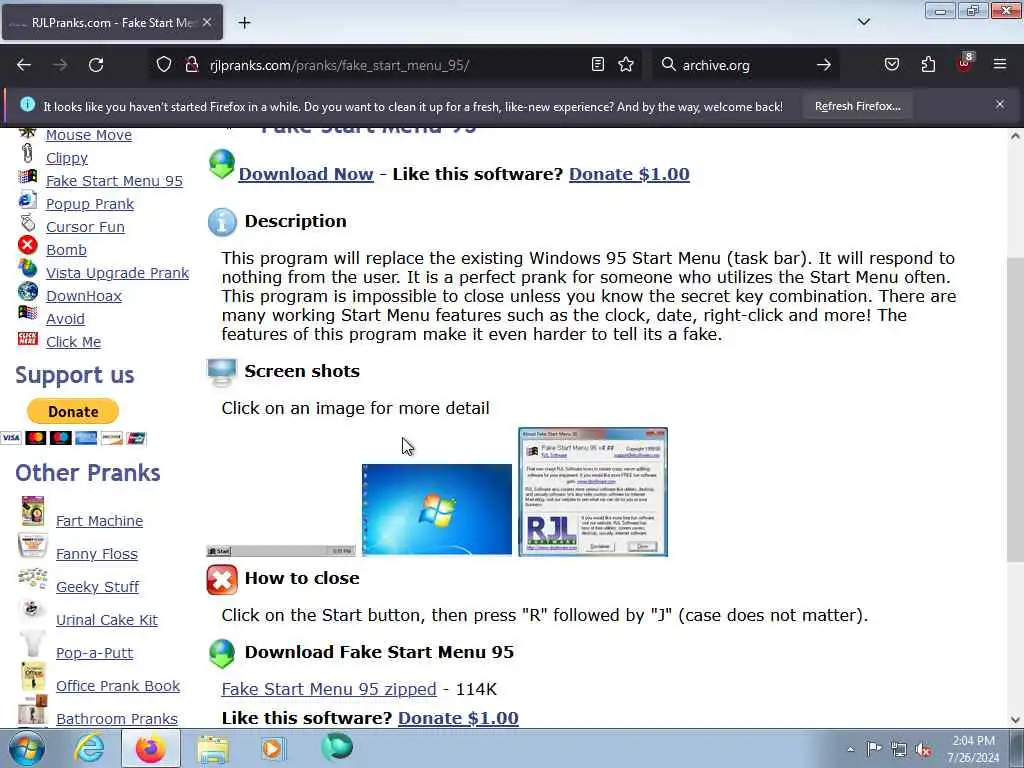Screen dimensions: 1024x768
Task: Open the Clippy prank link
Action: [67, 158]
